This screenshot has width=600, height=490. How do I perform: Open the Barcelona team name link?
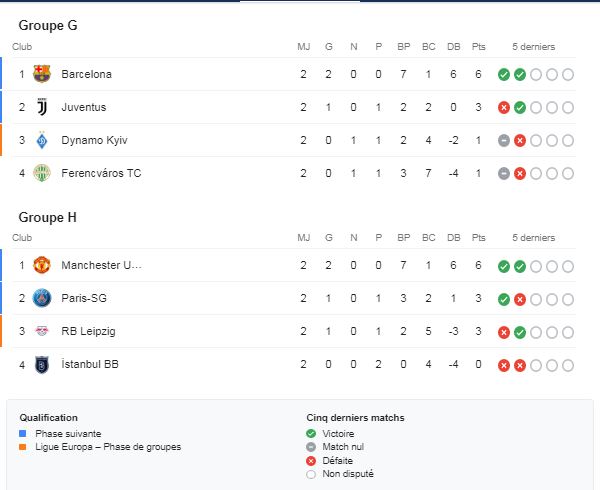point(86,74)
